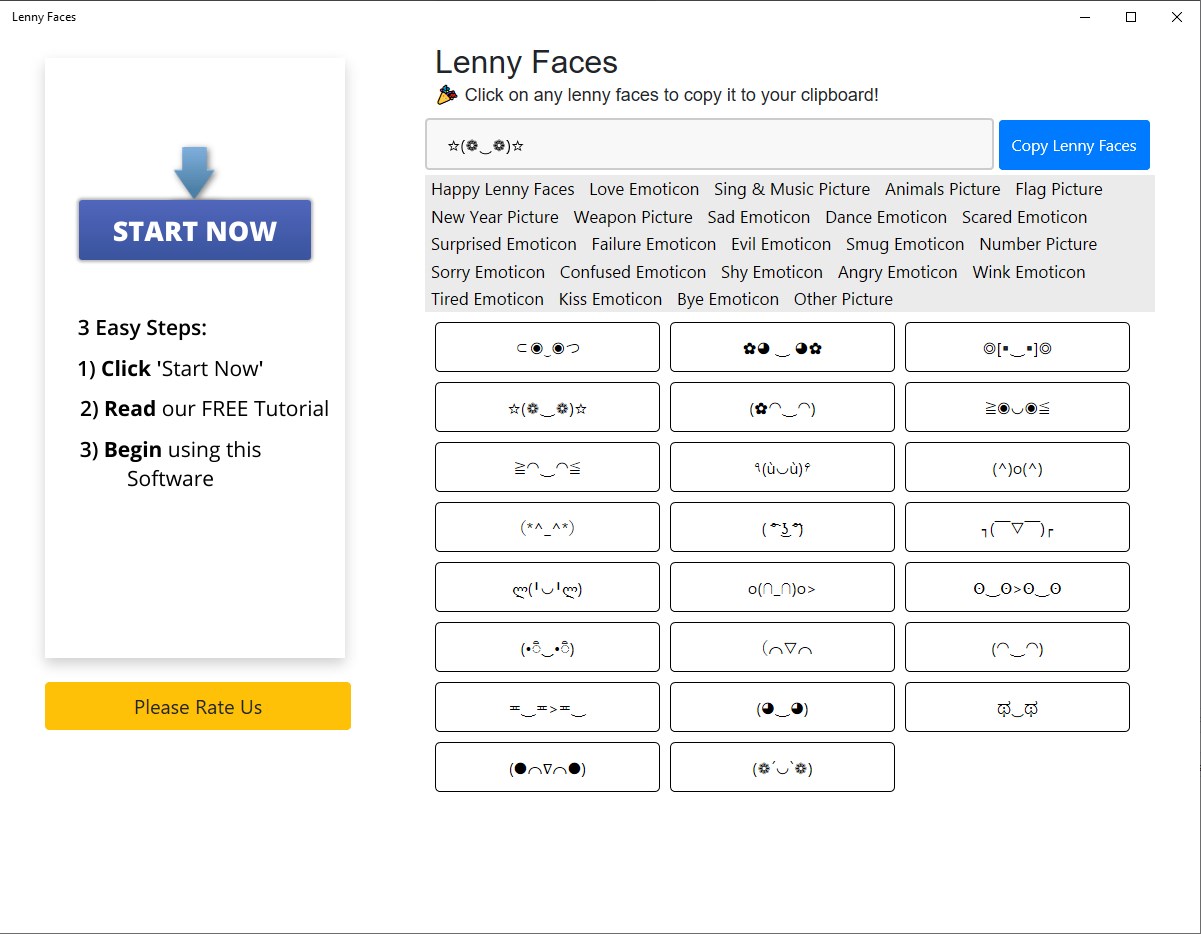1201x934 pixels.
Task: Select the Evil Emoticon category
Action: [780, 244]
